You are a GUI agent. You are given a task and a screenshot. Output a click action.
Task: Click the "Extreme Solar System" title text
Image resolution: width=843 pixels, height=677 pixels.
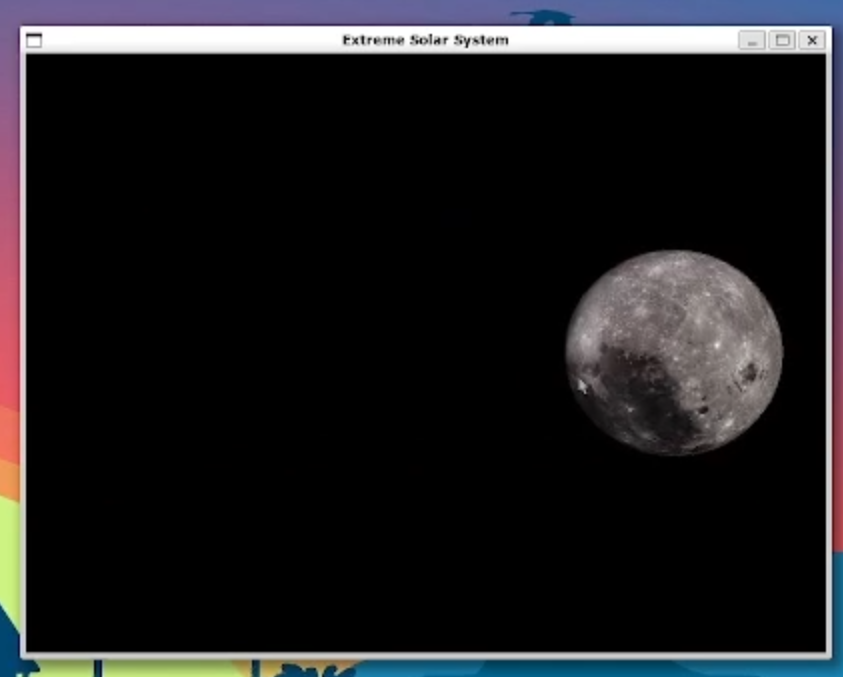tap(425, 40)
